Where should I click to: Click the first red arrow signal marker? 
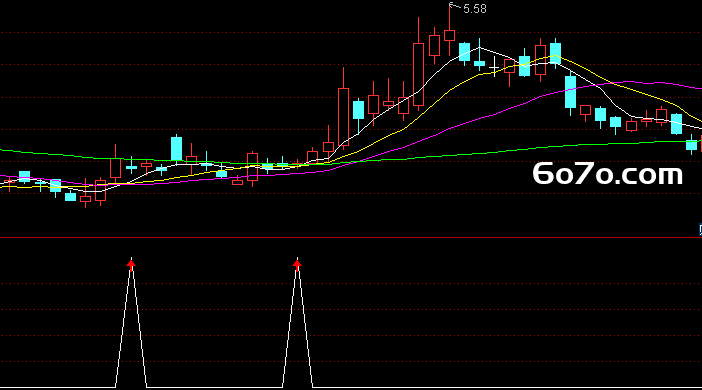(131, 265)
